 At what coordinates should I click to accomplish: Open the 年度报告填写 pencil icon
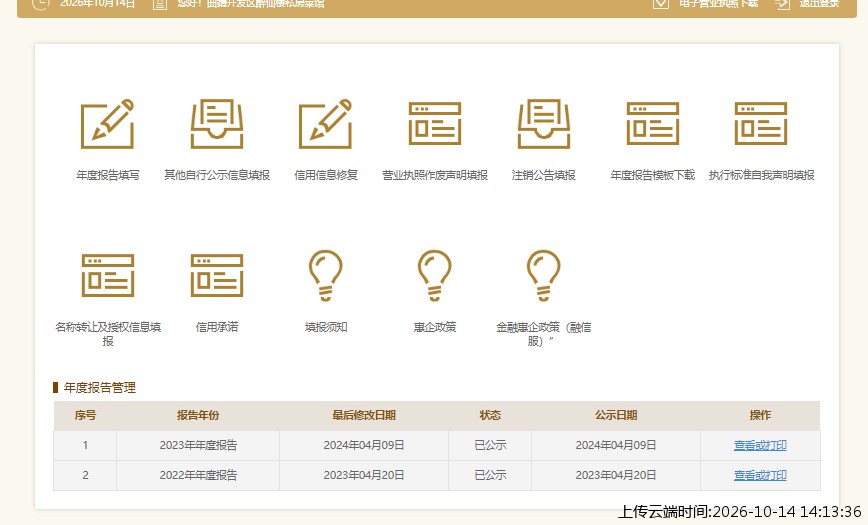107,124
